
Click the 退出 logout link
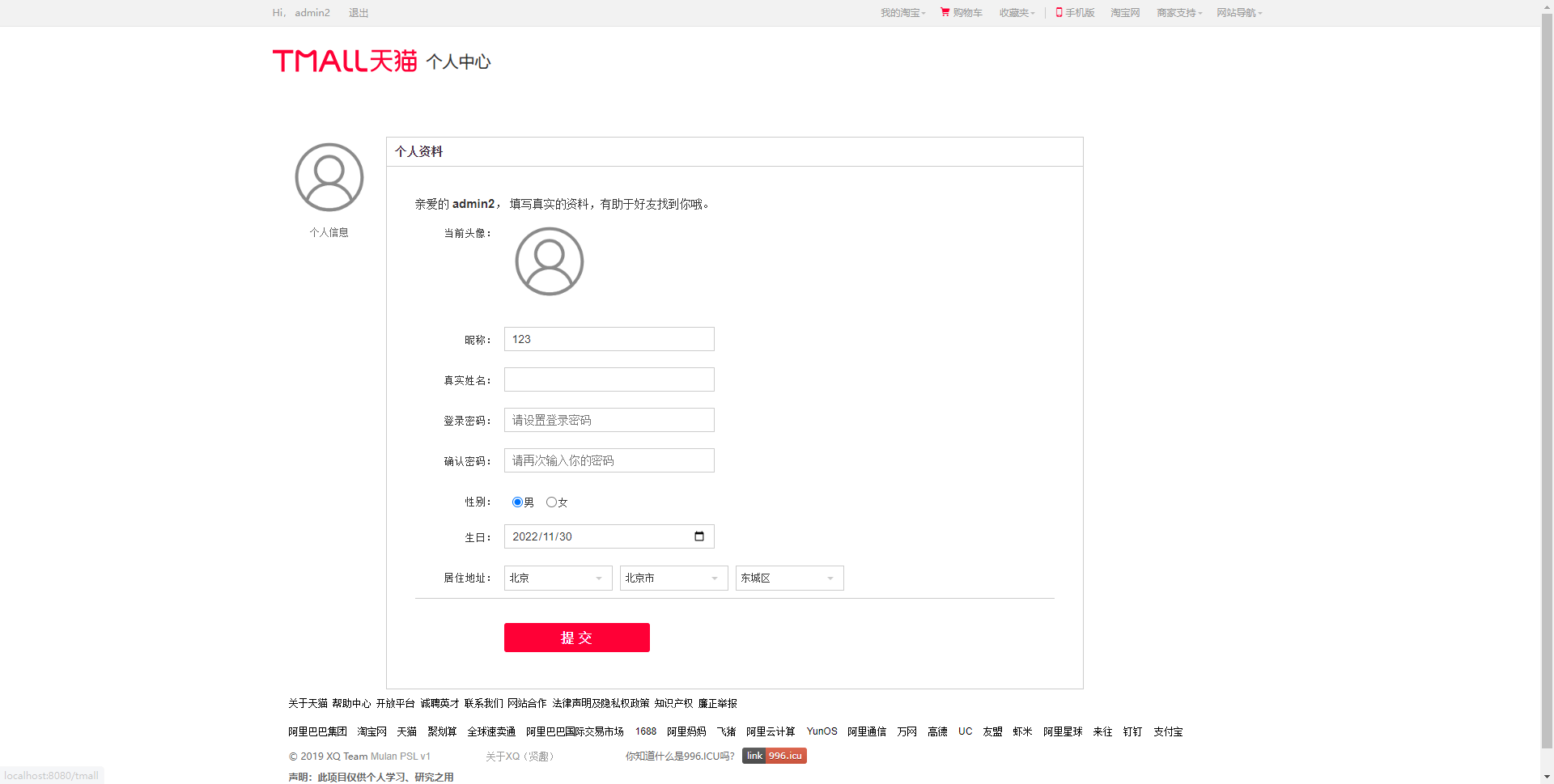pyautogui.click(x=359, y=13)
